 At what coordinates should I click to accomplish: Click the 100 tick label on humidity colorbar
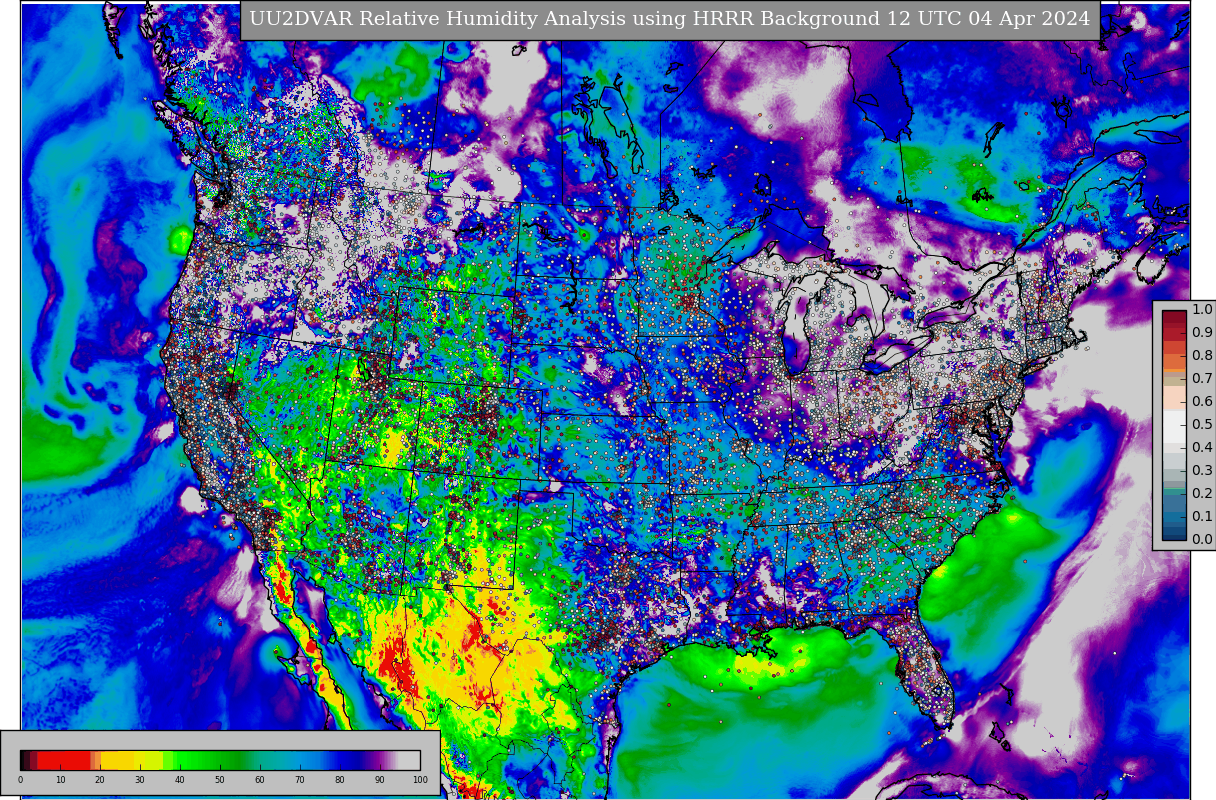420,781
